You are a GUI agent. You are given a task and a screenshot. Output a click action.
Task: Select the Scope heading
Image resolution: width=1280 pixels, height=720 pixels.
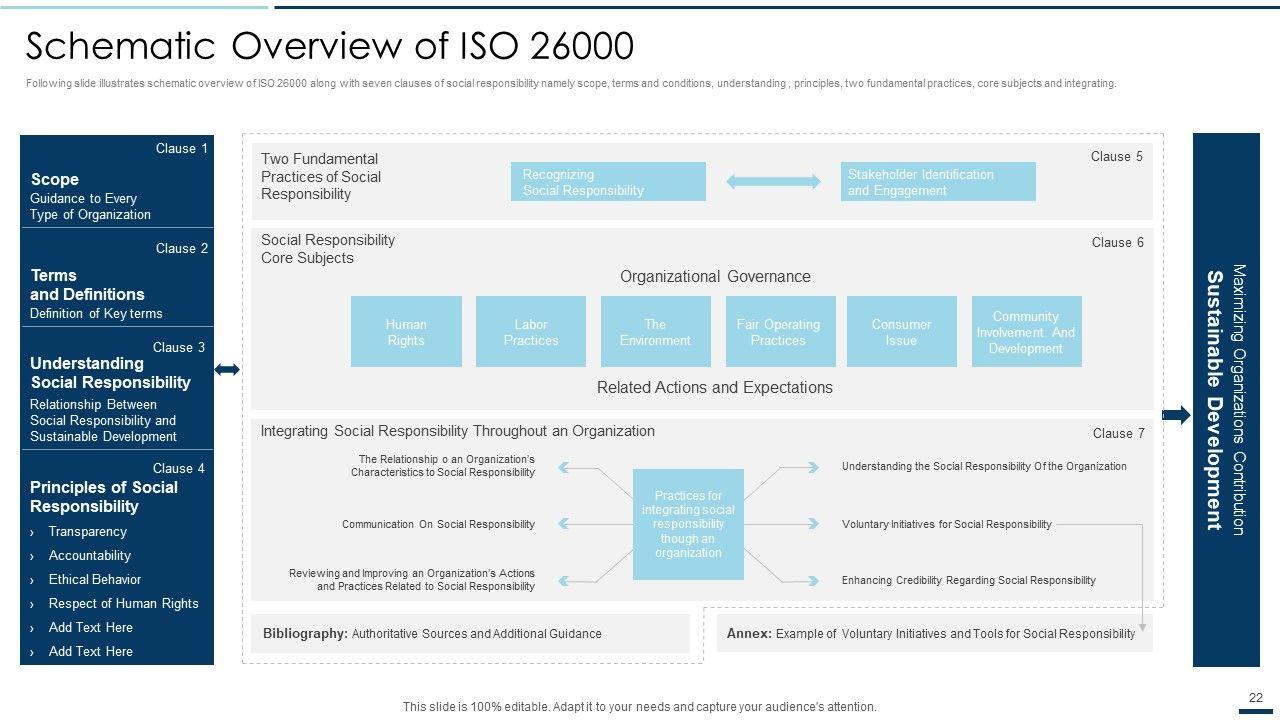point(55,179)
